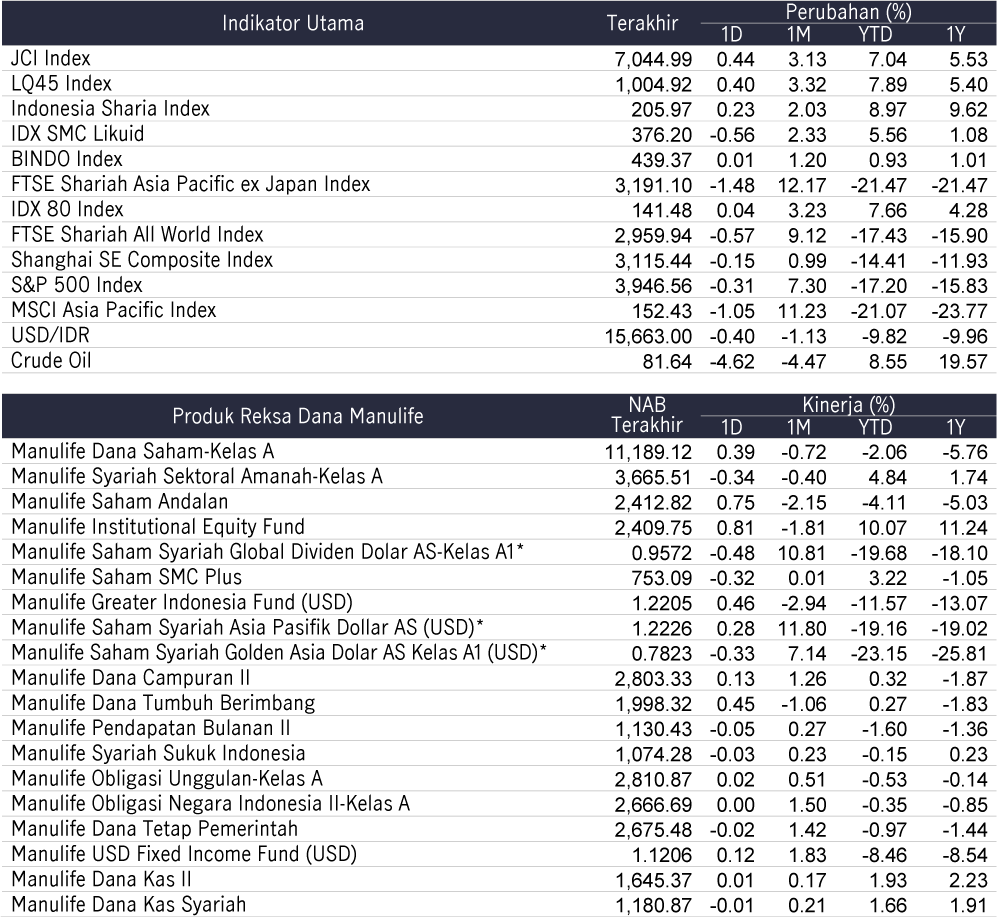Select 'Manulife Saham Syariah Asia Pasifik Dollar AS (USD)*'
997x917 pixels.
click(x=247, y=628)
